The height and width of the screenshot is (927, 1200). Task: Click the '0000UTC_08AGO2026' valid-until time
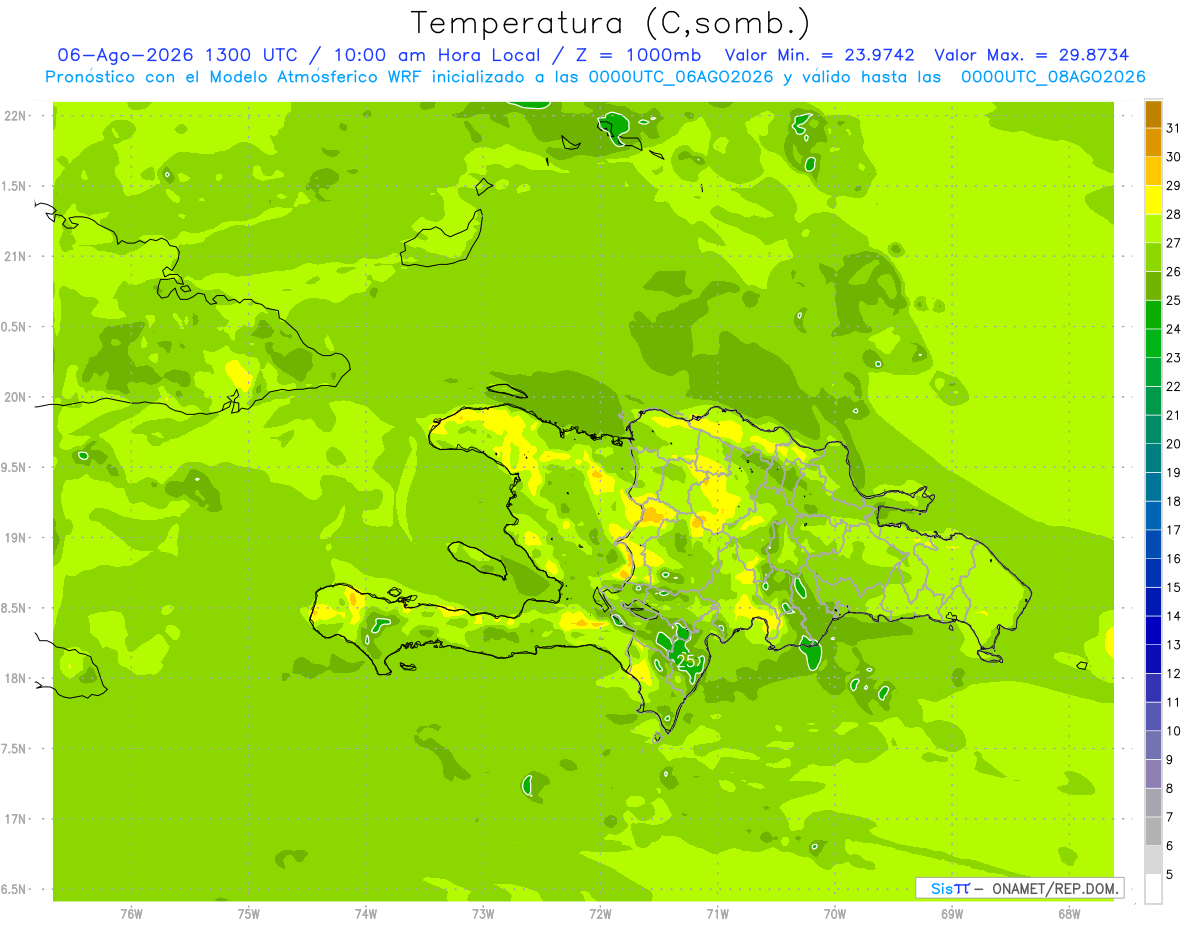[1053, 77]
